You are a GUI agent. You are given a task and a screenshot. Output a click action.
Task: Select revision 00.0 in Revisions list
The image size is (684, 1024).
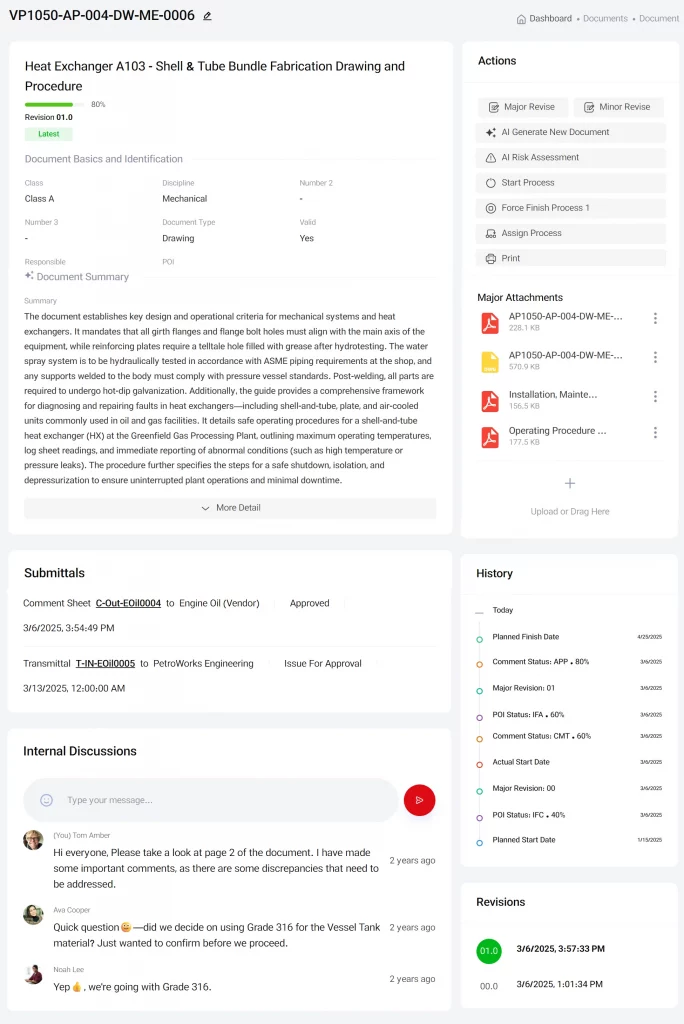489,985
